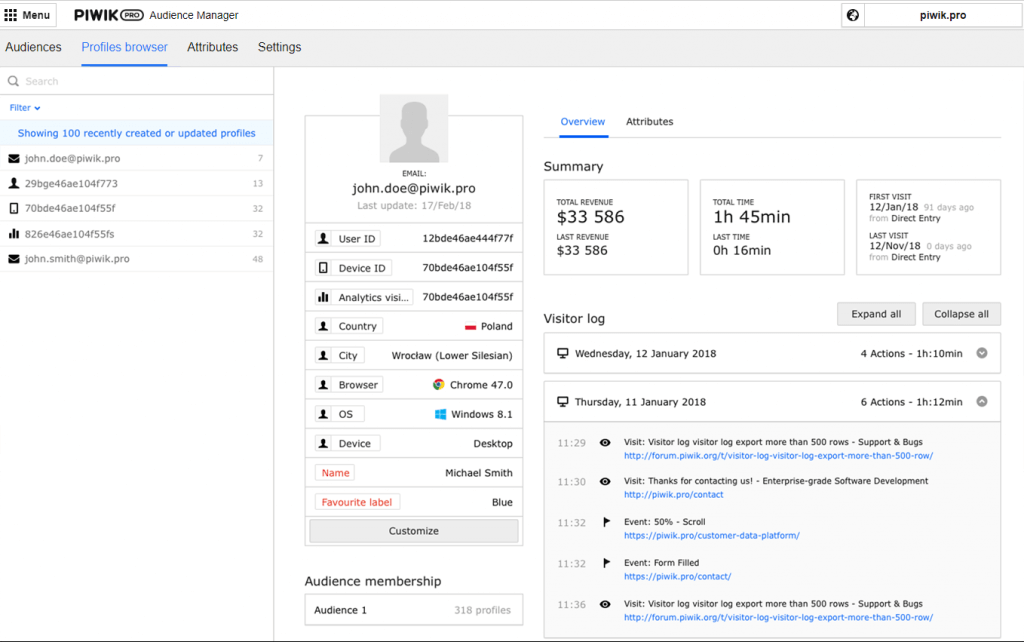
Task: Select the email icon next to john.doe@piwik.pro
Action: 14,158
